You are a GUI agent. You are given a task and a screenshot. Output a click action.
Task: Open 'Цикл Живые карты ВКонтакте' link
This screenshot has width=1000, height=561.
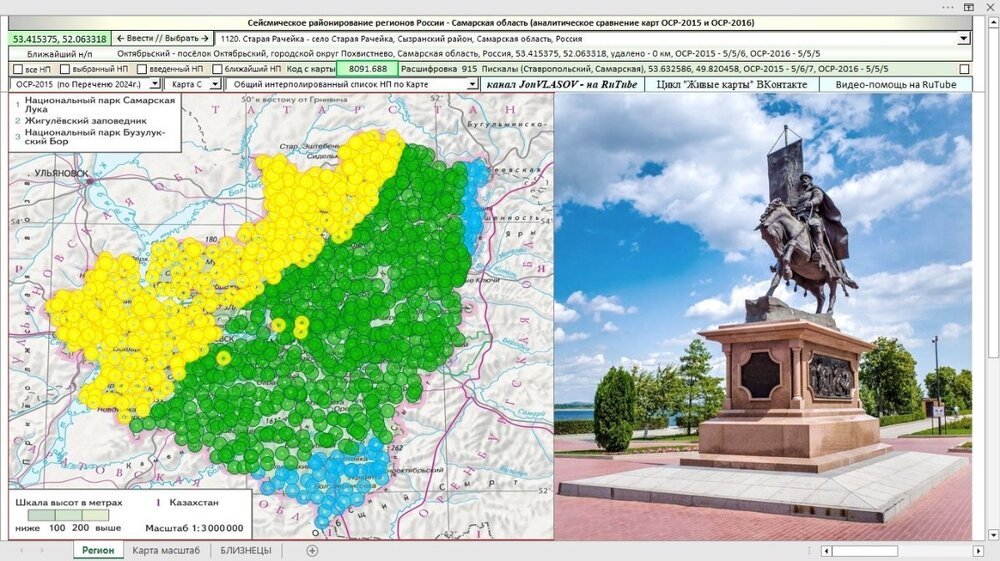(732, 84)
